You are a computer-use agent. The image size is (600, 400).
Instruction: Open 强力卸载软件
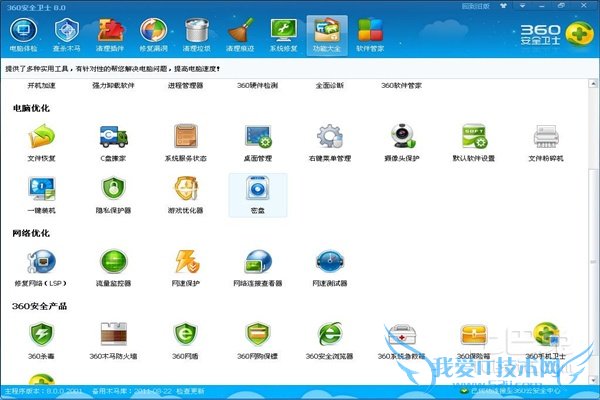tap(113, 85)
